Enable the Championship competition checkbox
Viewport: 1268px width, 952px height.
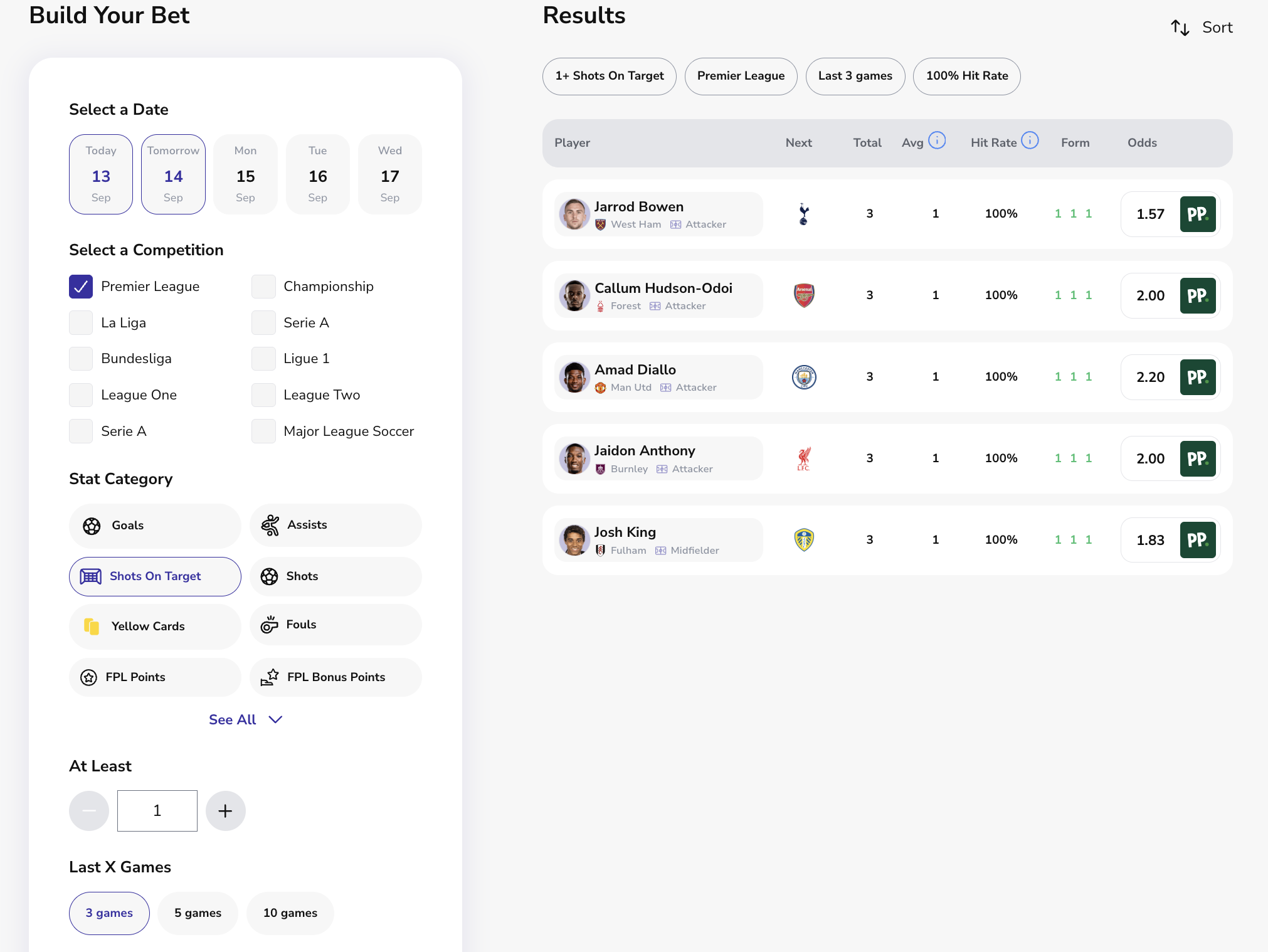(263, 287)
